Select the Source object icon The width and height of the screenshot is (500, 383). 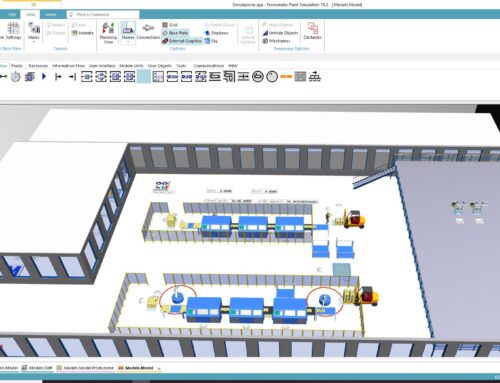(x=58, y=77)
